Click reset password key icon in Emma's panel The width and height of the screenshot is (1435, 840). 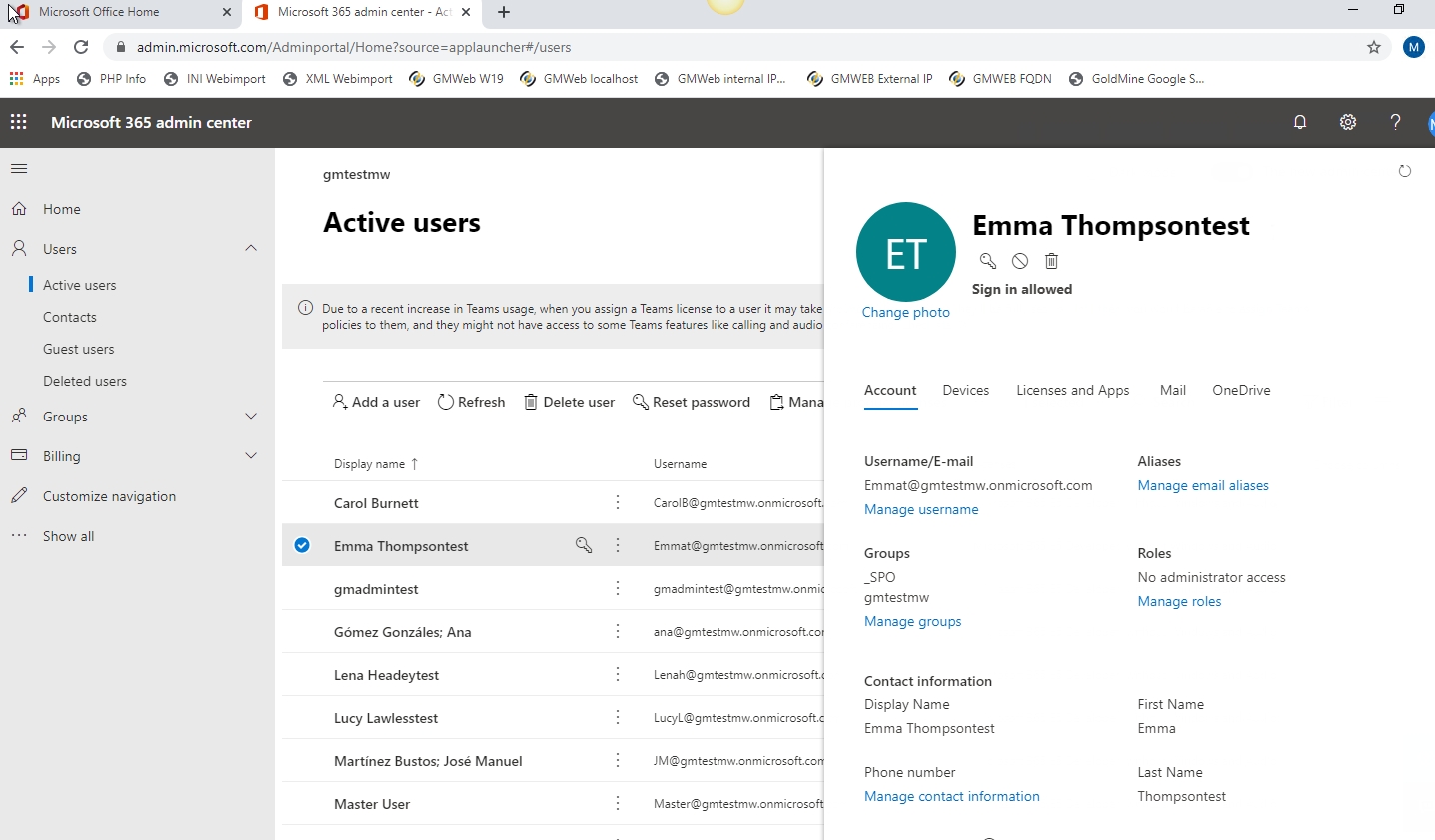[x=987, y=261]
